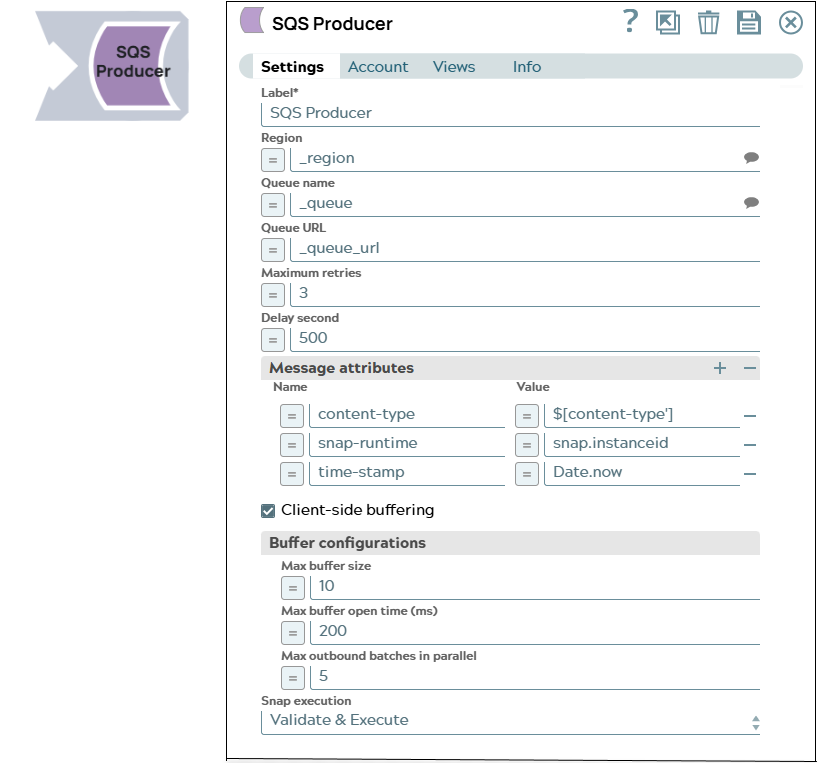Duplicate the snap using the copy icon

click(x=668, y=22)
